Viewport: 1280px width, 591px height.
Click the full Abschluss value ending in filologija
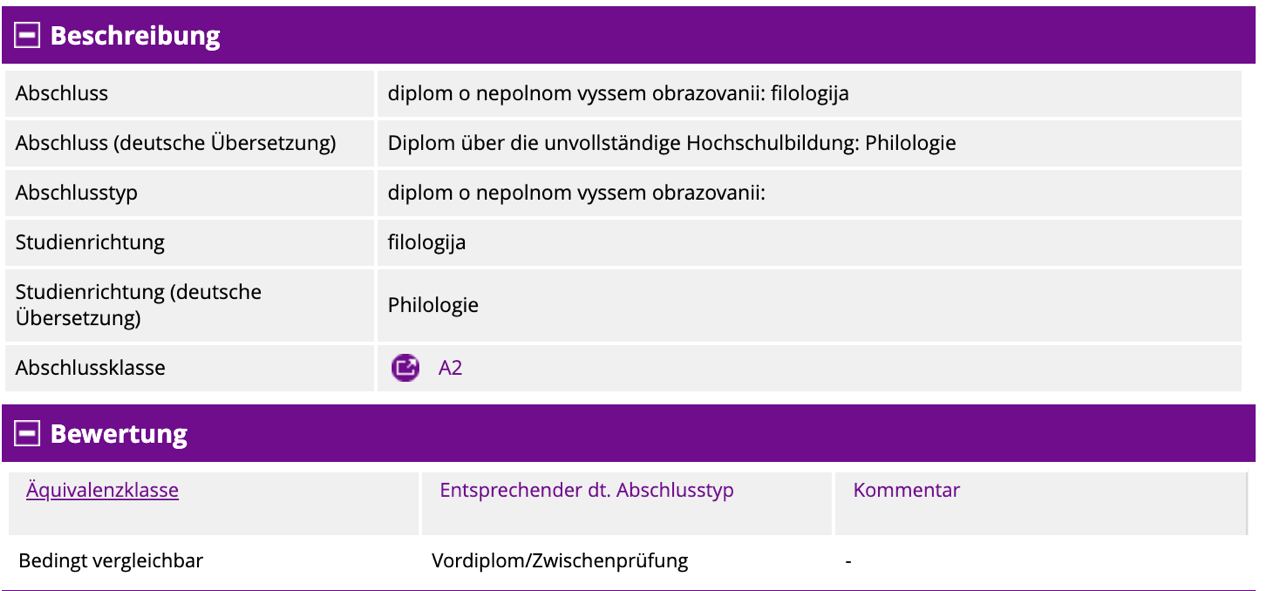tap(618, 94)
